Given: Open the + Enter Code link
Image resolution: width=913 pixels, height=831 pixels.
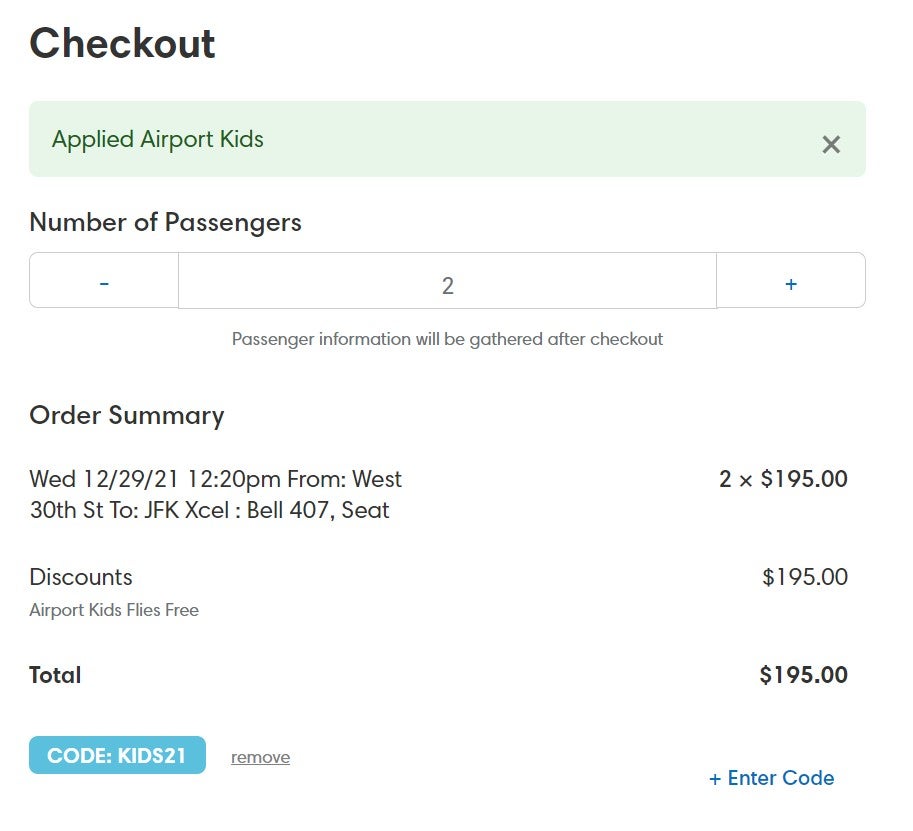Looking at the screenshot, I should [x=771, y=778].
